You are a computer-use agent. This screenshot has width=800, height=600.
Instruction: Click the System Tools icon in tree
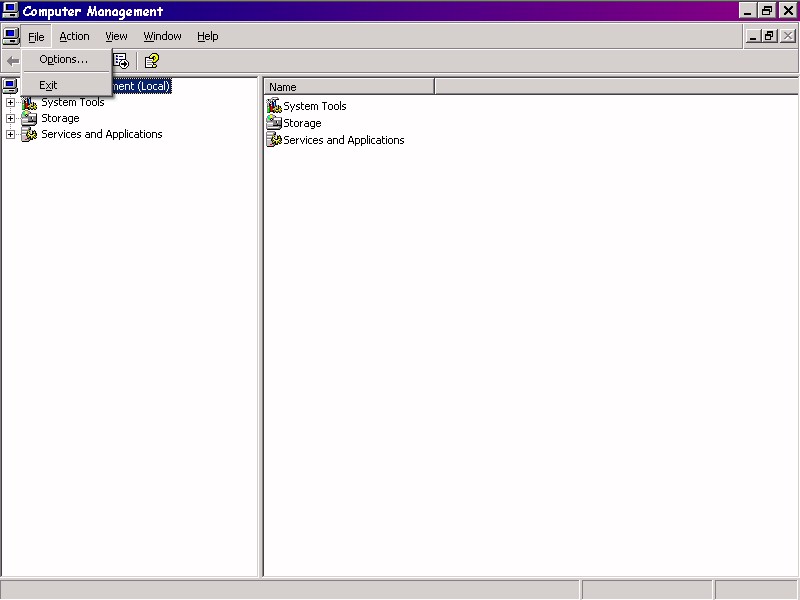(29, 103)
